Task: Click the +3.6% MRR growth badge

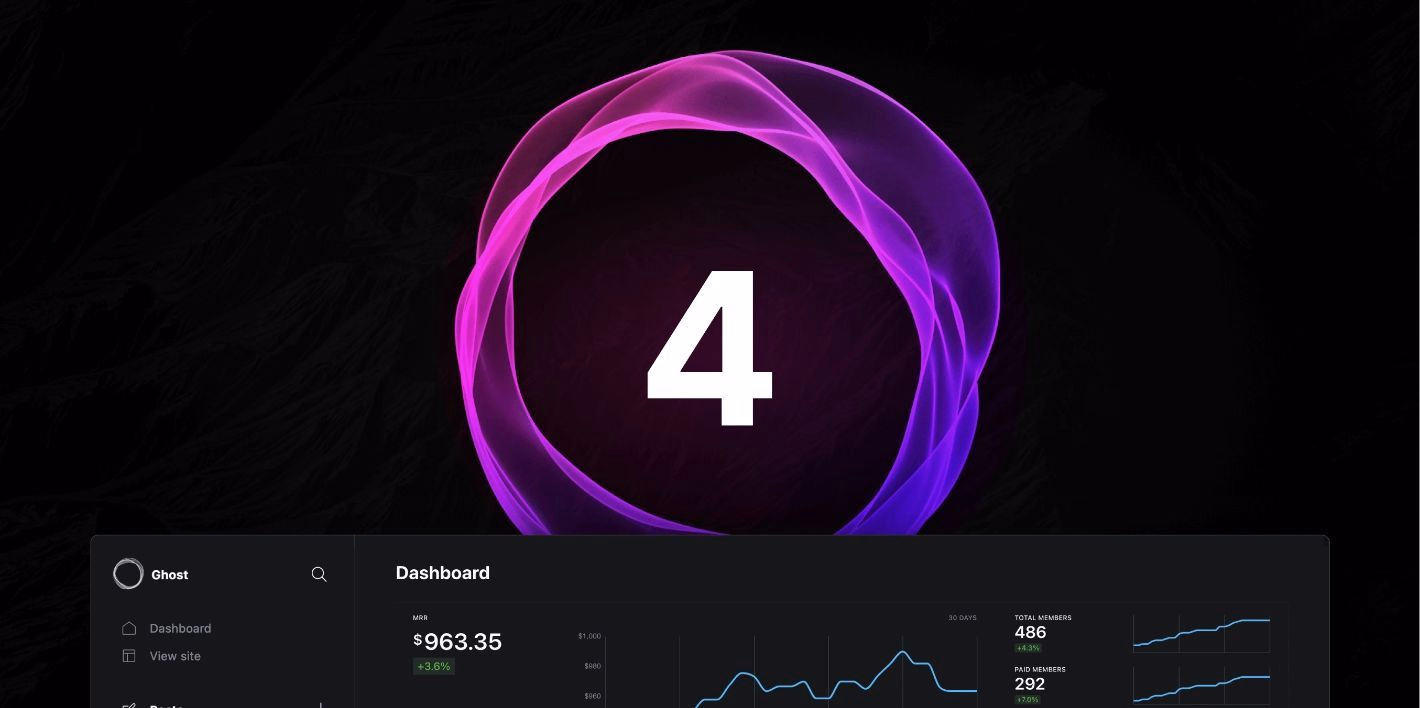Action: 434,666
